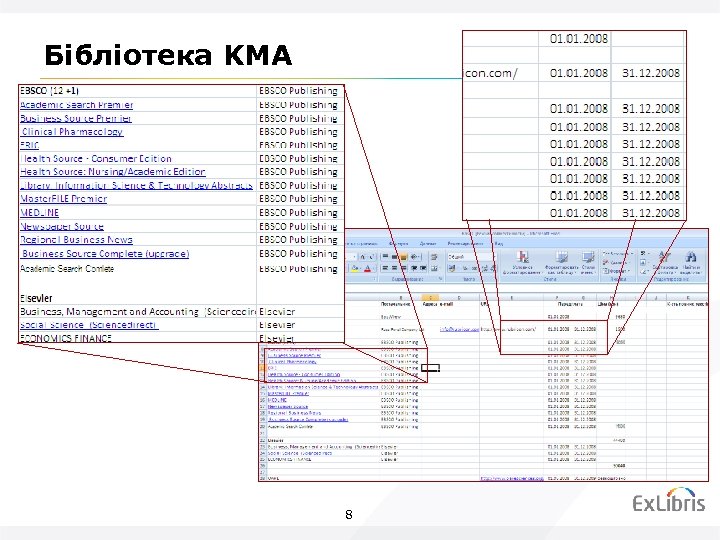Click the Decrease Font Size icon
The image size is (720, 540).
(x=371, y=257)
